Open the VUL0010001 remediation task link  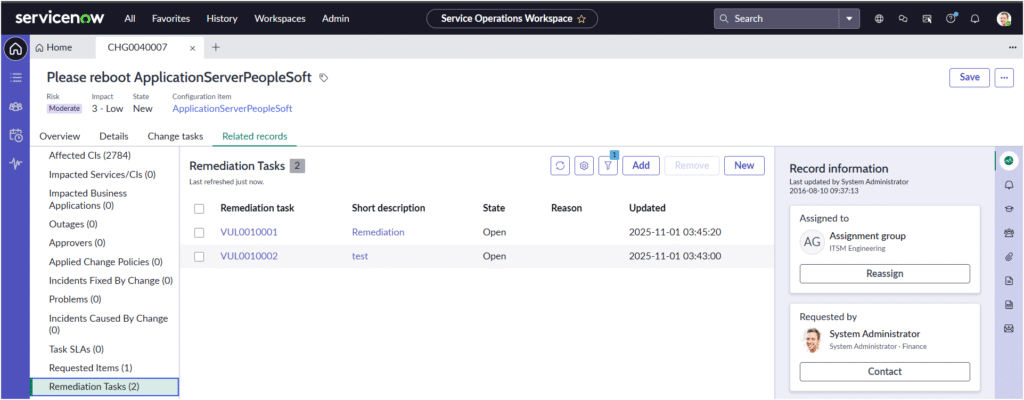[x=249, y=232]
